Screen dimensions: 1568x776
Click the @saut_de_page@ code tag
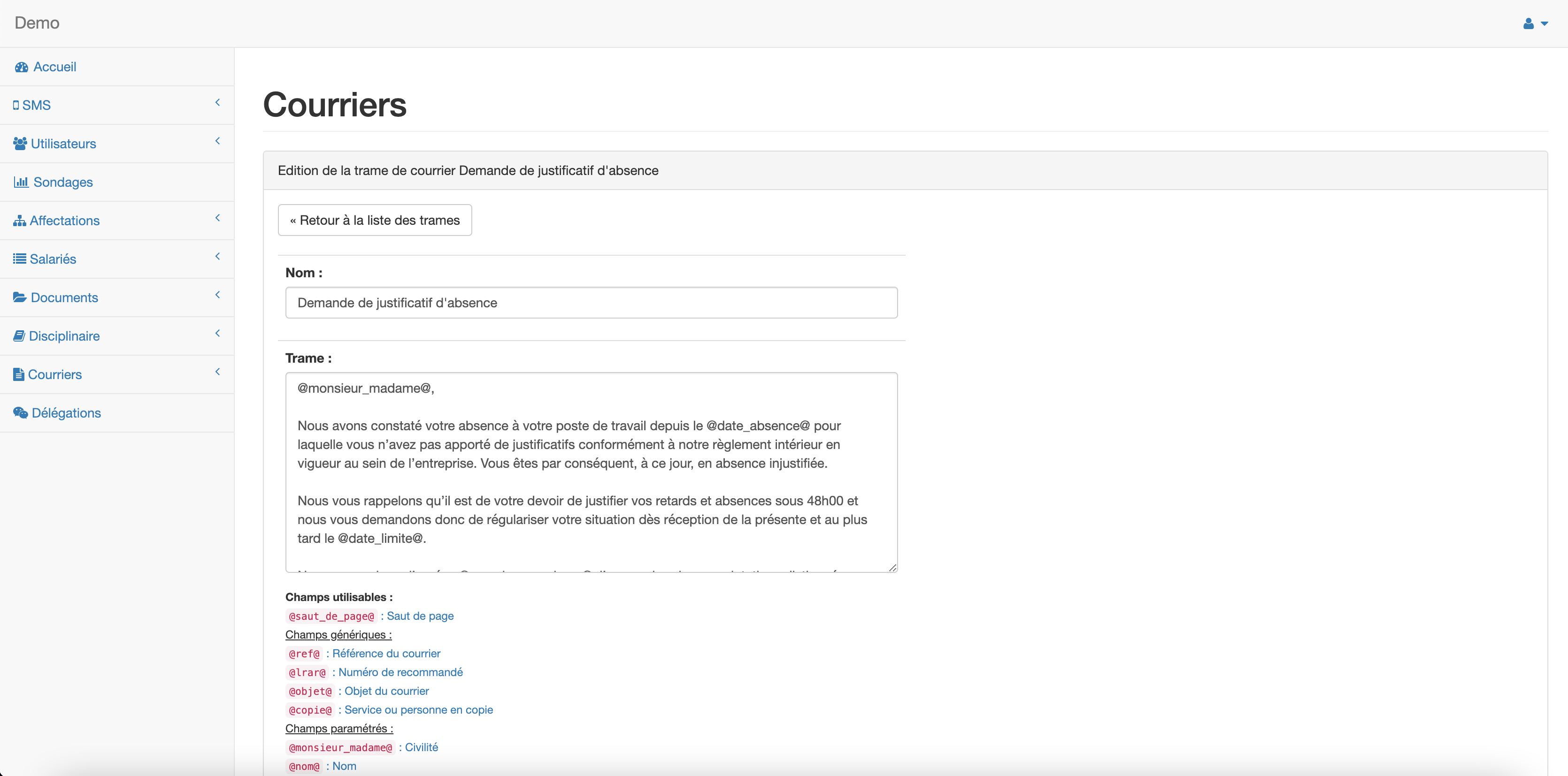(331, 616)
